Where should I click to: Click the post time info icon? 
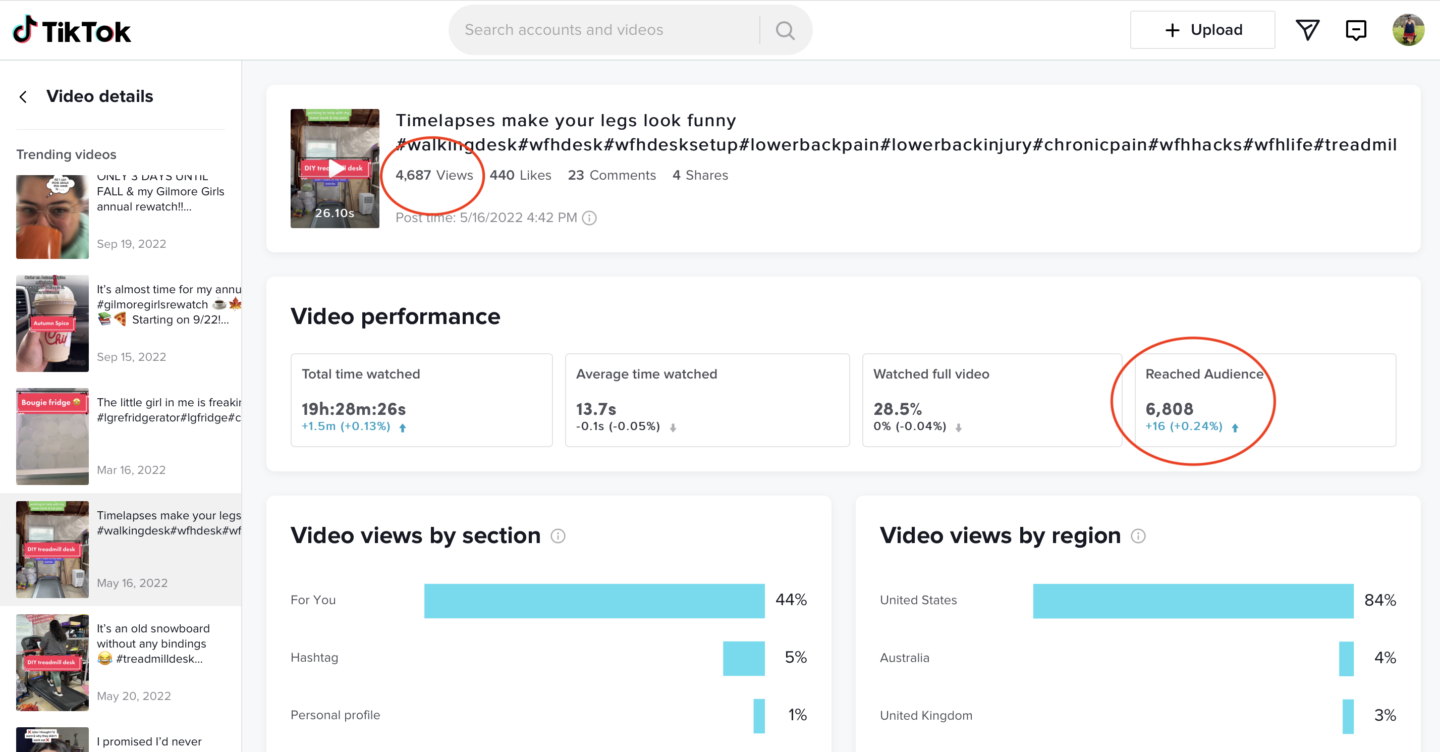tap(589, 218)
